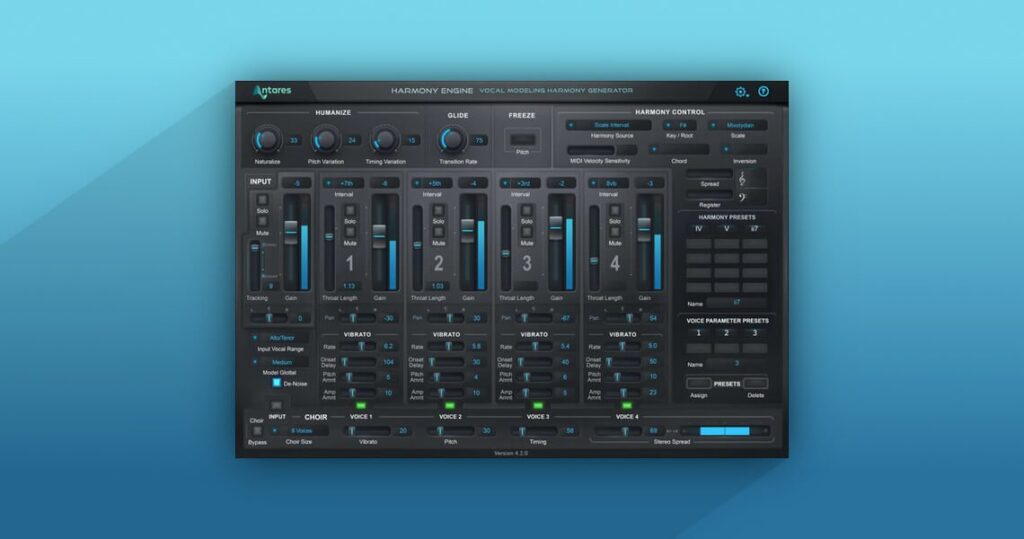Click voice 1 Throat Length slider
The image size is (1024, 539).
click(x=329, y=247)
